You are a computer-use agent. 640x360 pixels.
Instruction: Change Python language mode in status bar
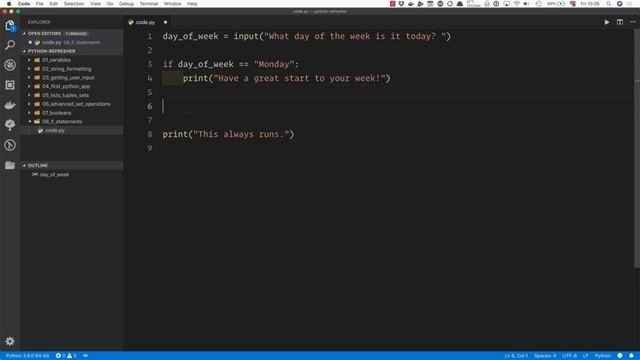tap(602, 356)
